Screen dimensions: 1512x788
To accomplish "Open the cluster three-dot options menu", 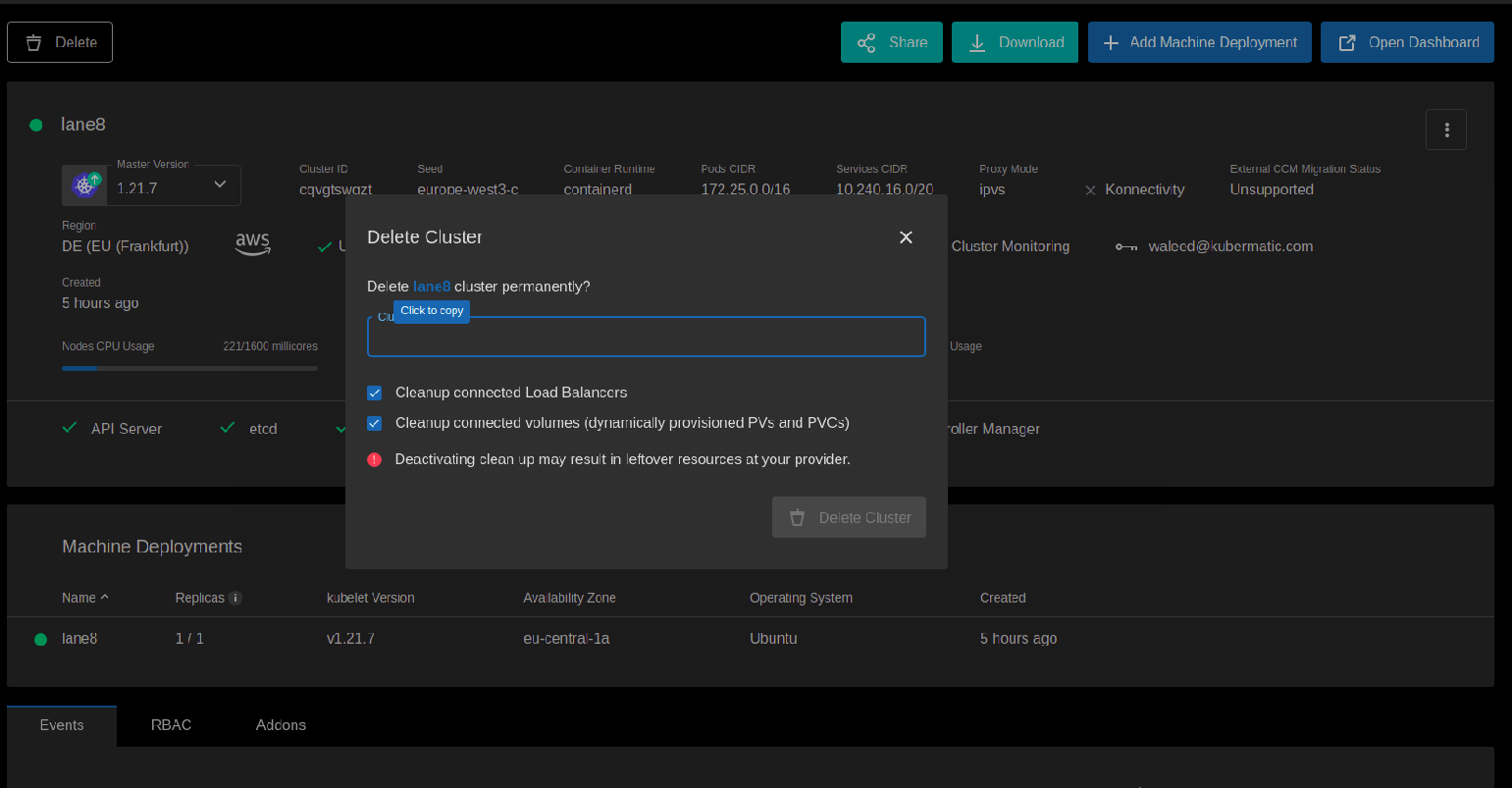I will pyautogui.click(x=1445, y=129).
